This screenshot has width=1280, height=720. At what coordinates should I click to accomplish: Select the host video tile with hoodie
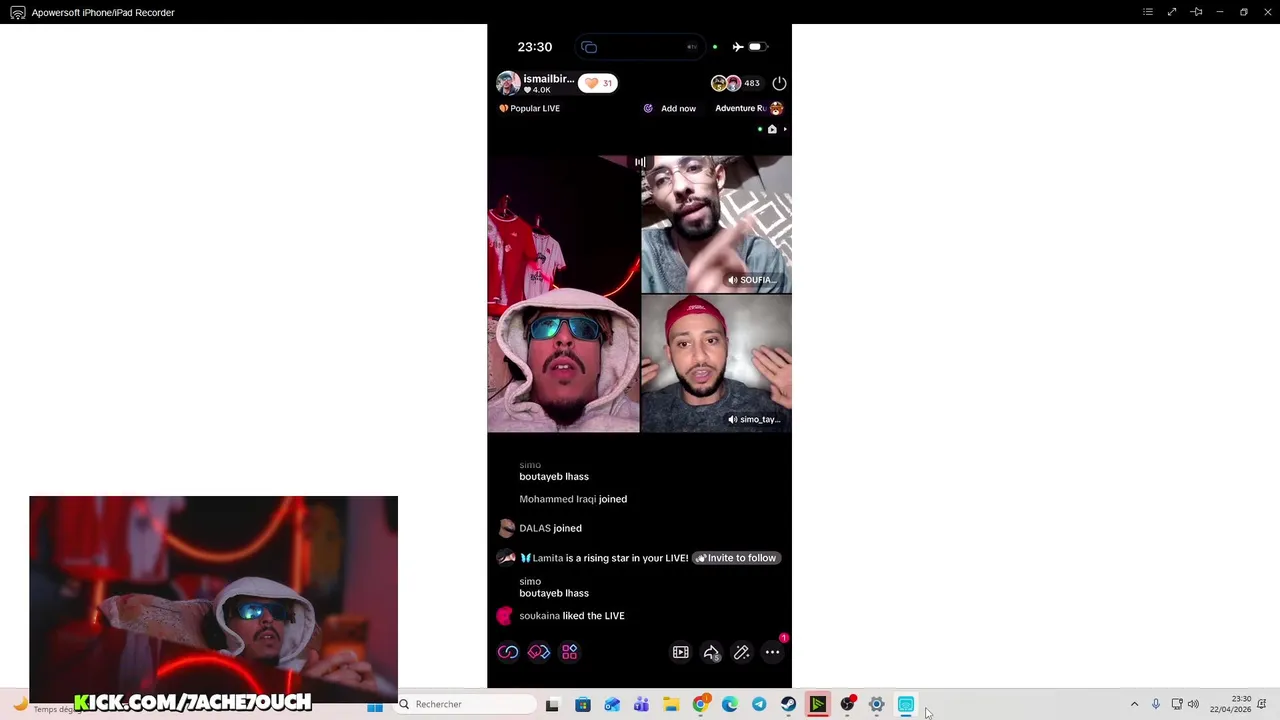pos(563,294)
